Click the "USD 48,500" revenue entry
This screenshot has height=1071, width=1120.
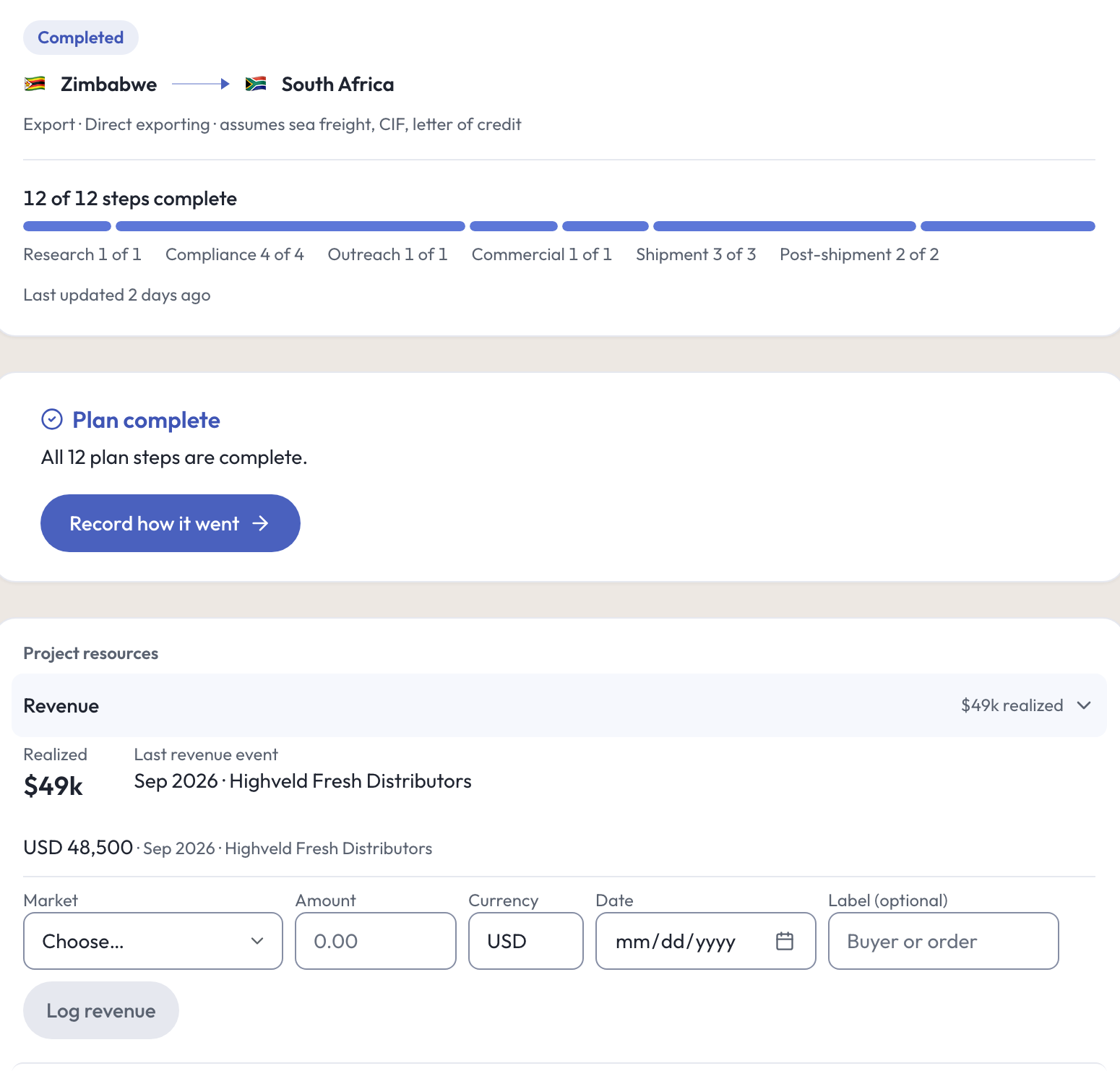point(78,847)
